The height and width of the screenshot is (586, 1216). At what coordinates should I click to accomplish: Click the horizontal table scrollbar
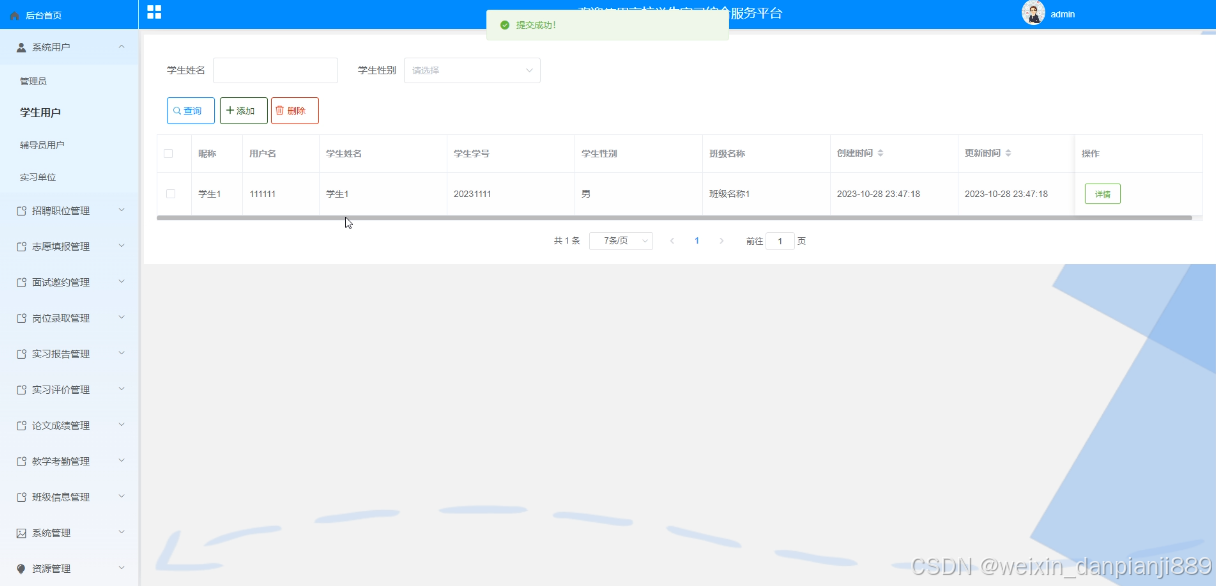pyautogui.click(x=674, y=218)
